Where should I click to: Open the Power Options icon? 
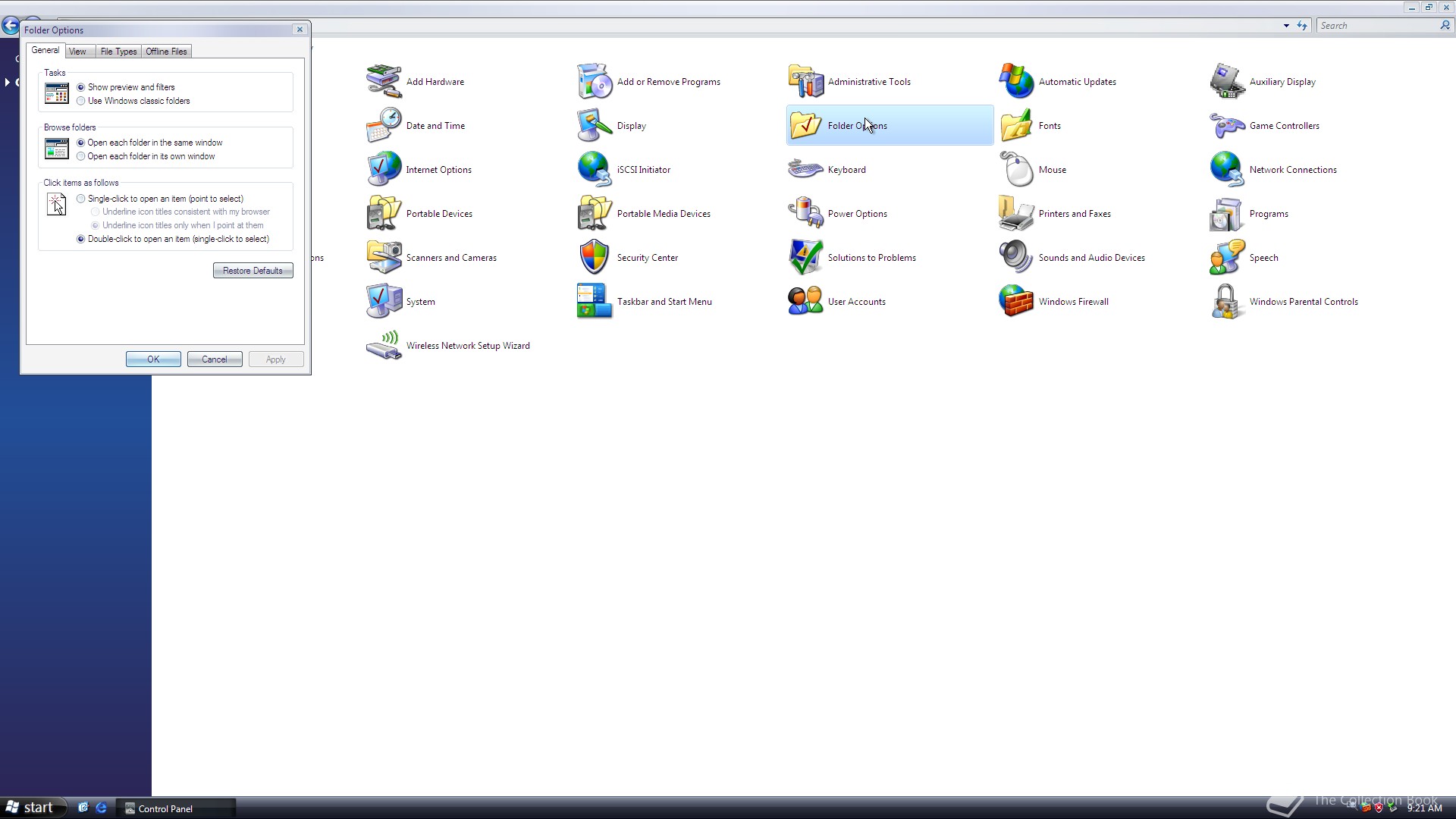[805, 214]
